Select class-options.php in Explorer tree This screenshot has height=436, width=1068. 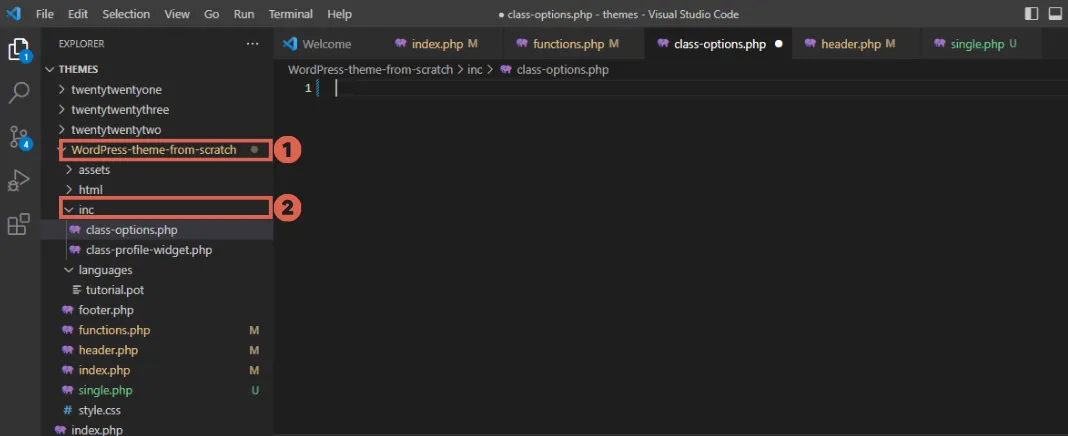click(157, 230)
